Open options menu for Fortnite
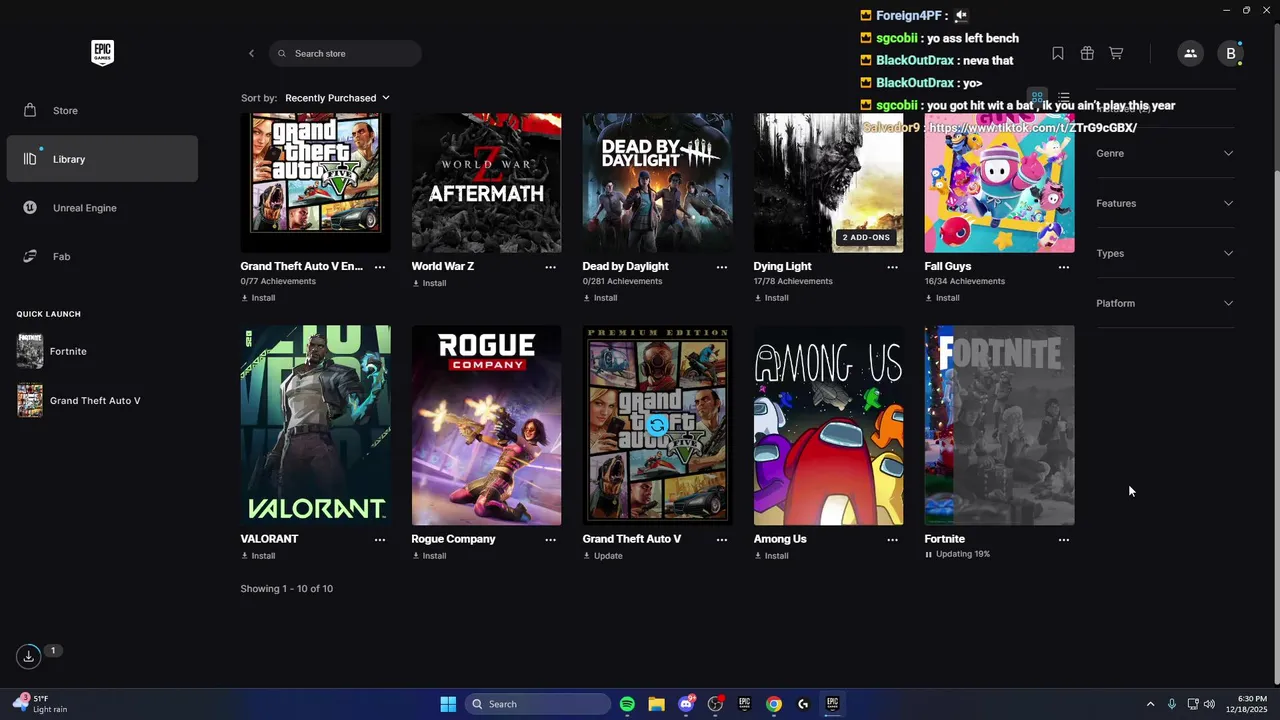This screenshot has height=720, width=1280. pos(1064,540)
